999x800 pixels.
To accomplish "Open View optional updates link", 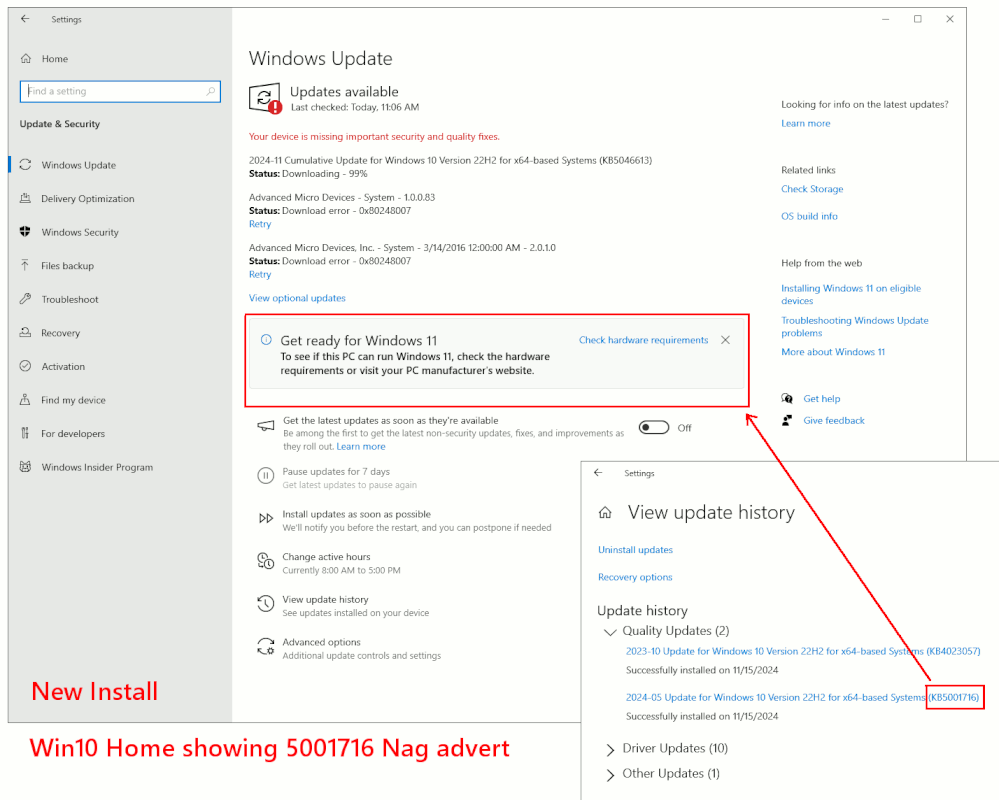I will [x=297, y=298].
